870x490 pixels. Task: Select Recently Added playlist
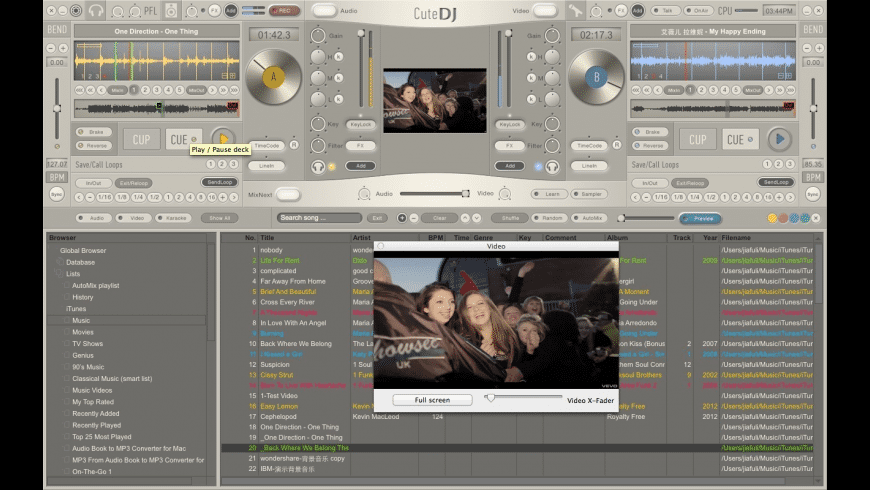95,414
